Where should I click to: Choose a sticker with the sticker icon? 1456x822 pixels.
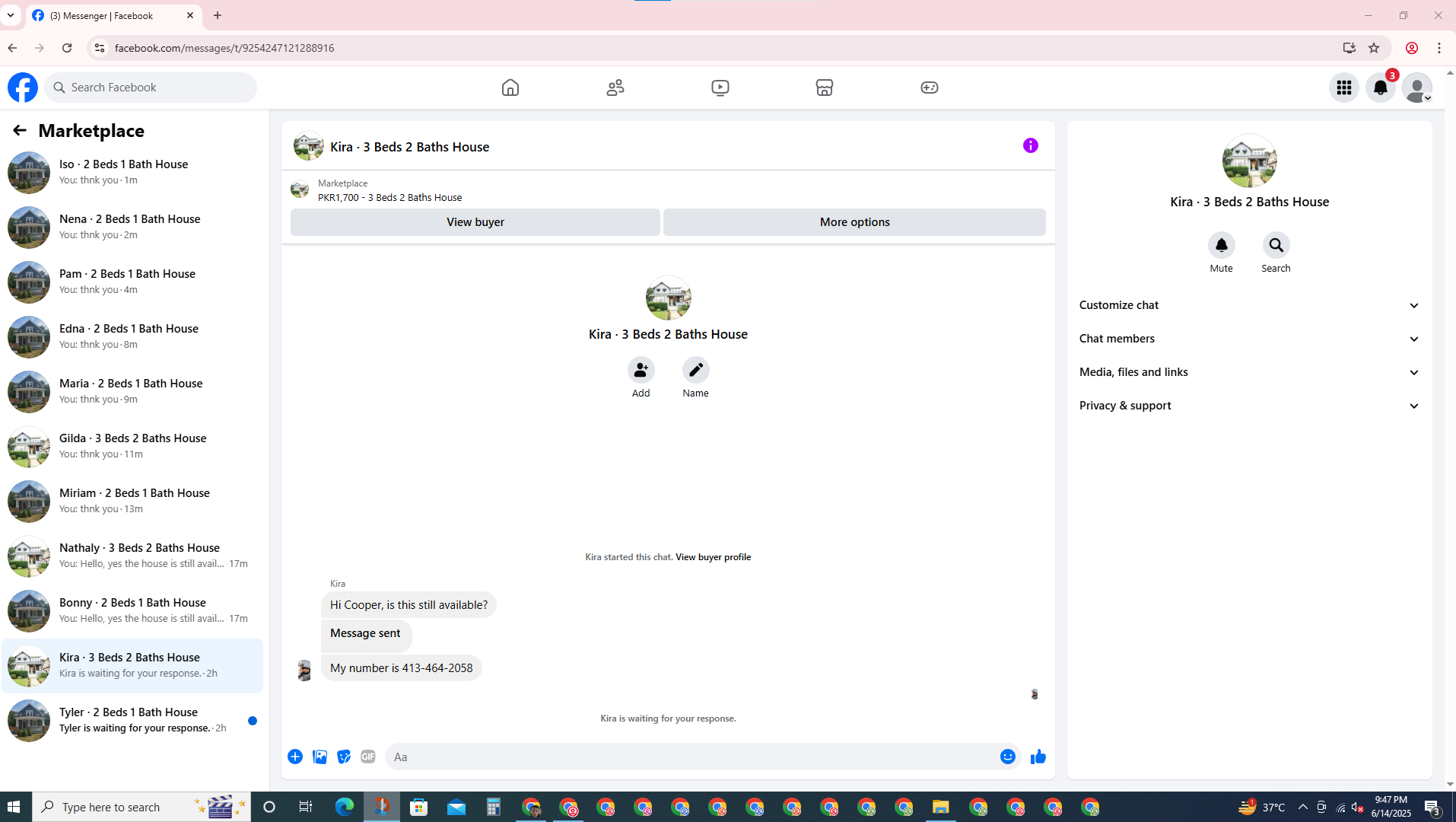(x=344, y=757)
